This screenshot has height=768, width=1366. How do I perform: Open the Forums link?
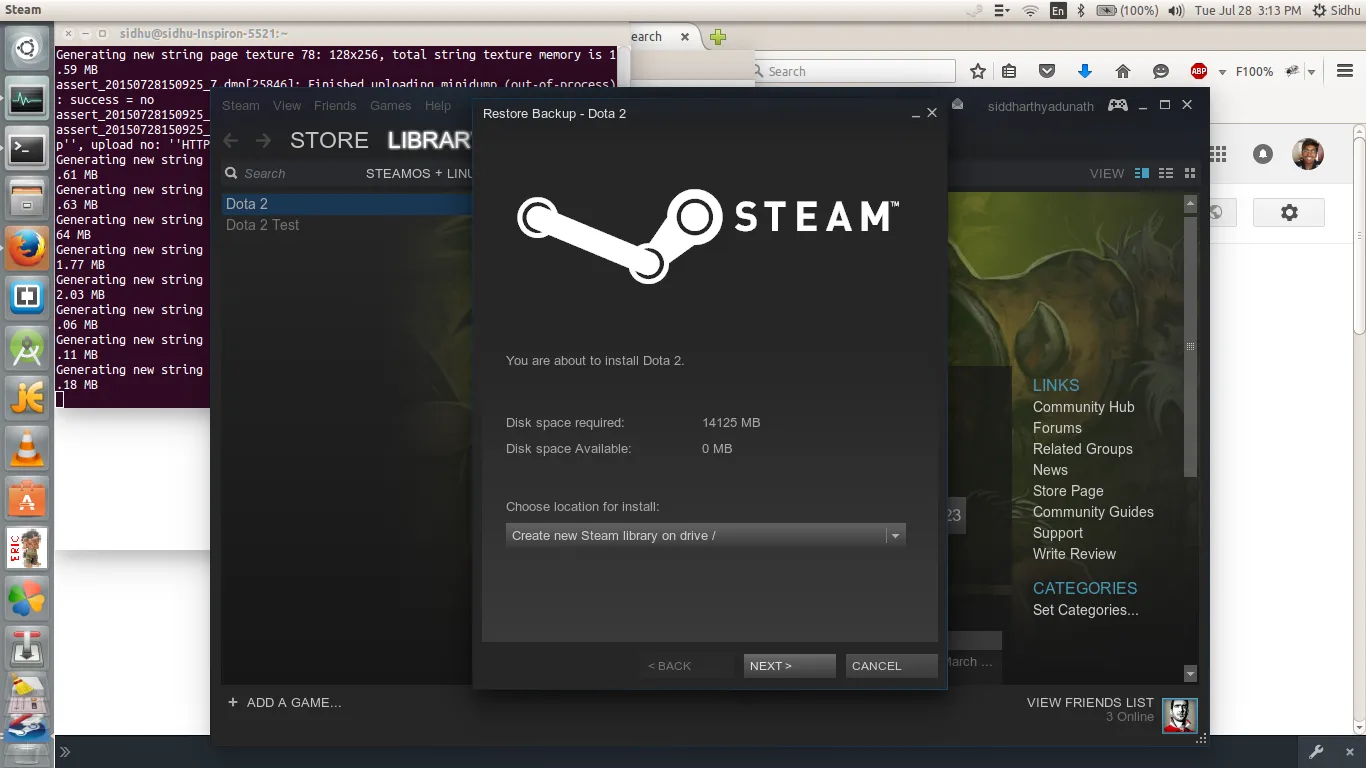[1057, 428]
